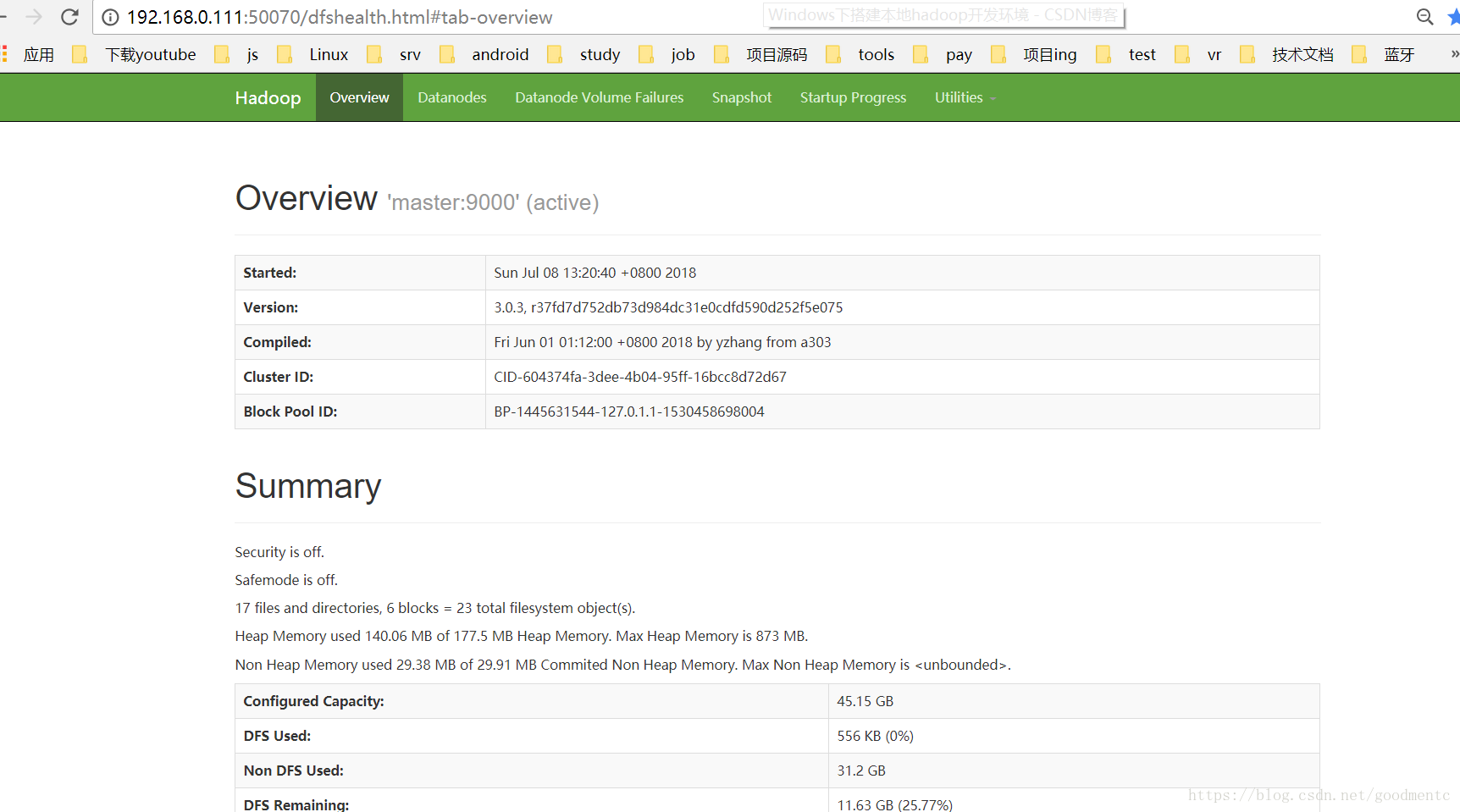1460x812 pixels.
Task: Click the DFS Used value '556 KB (0%)'
Action: coord(876,736)
